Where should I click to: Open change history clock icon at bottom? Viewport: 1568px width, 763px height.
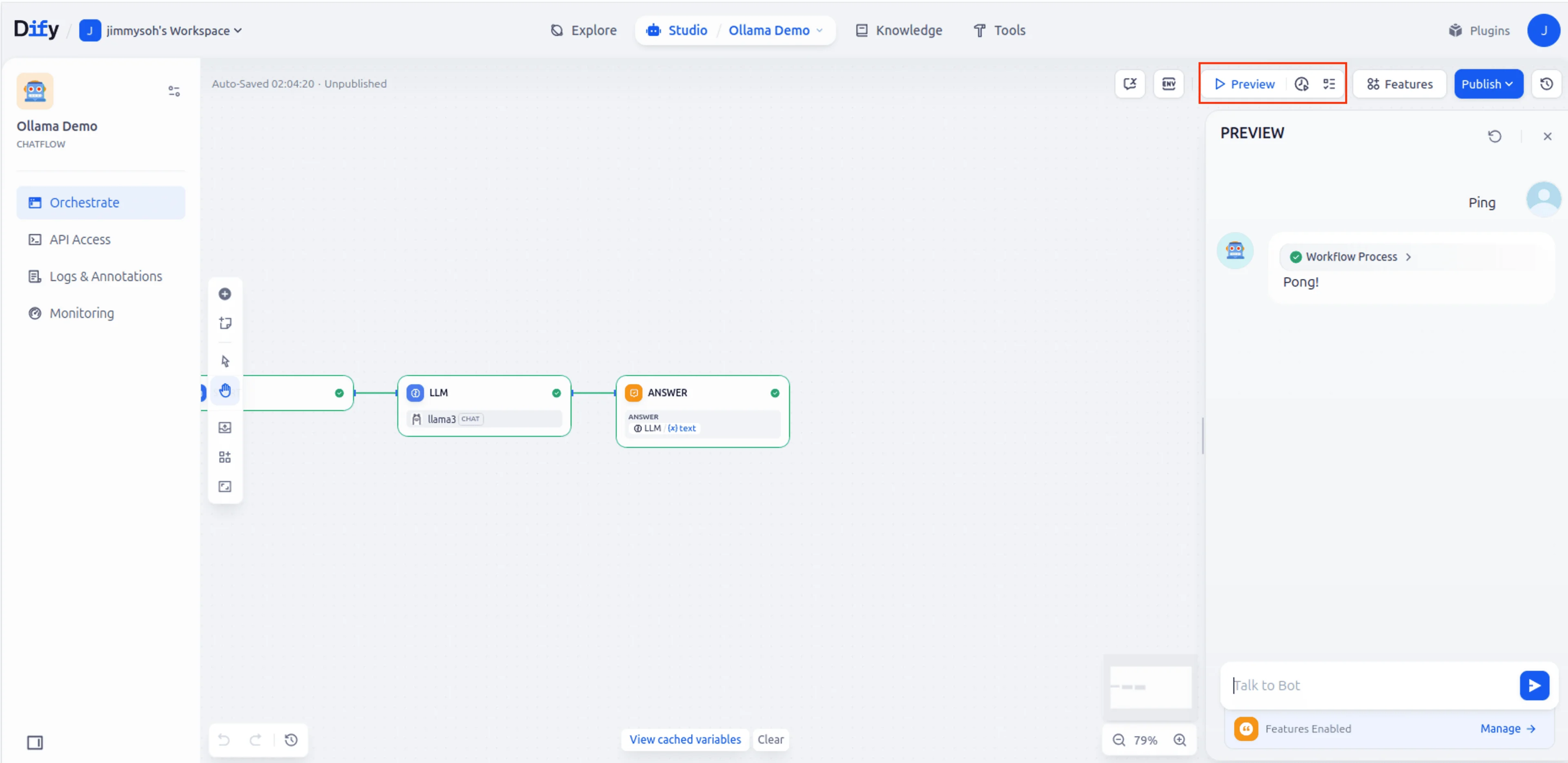pyautogui.click(x=291, y=740)
